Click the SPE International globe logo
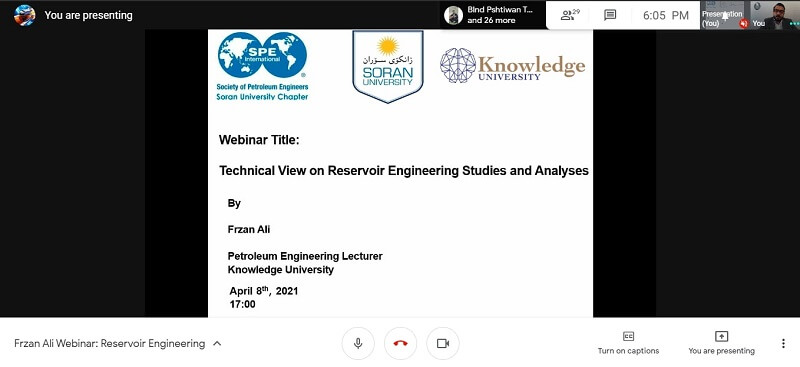 coord(262,55)
